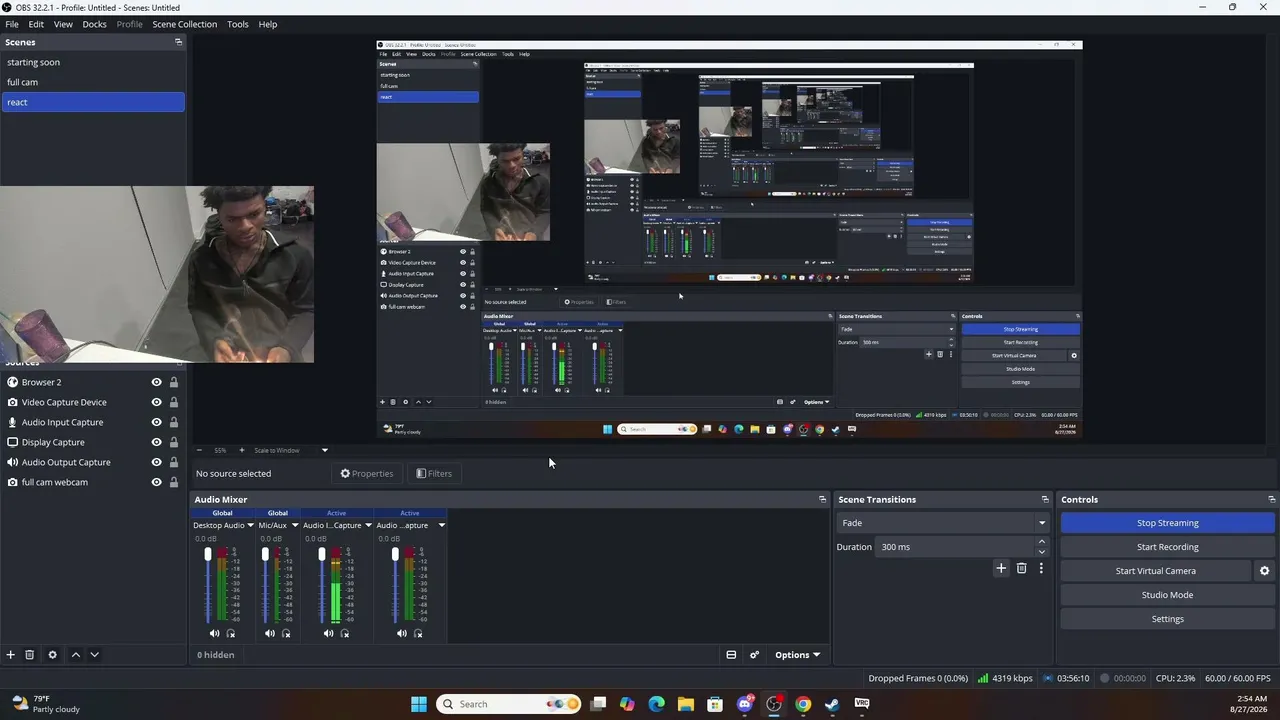
Task: Move source down with the down arrow
Action: click(x=94, y=655)
